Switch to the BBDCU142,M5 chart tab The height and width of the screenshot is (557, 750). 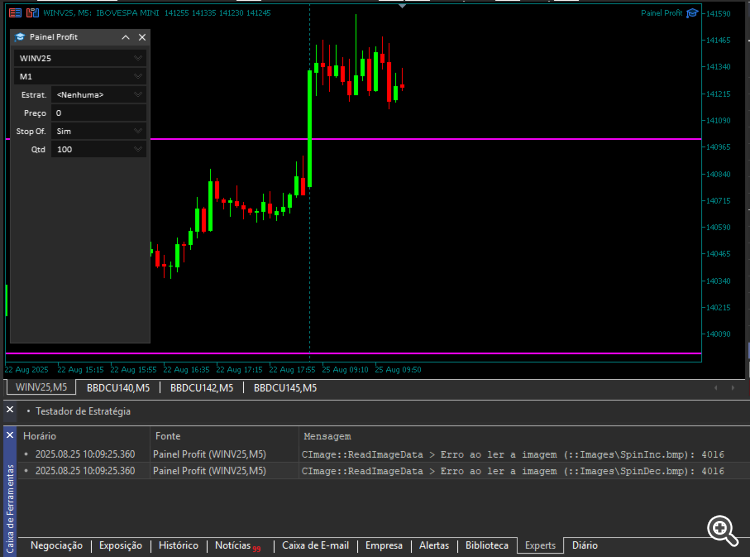202,388
